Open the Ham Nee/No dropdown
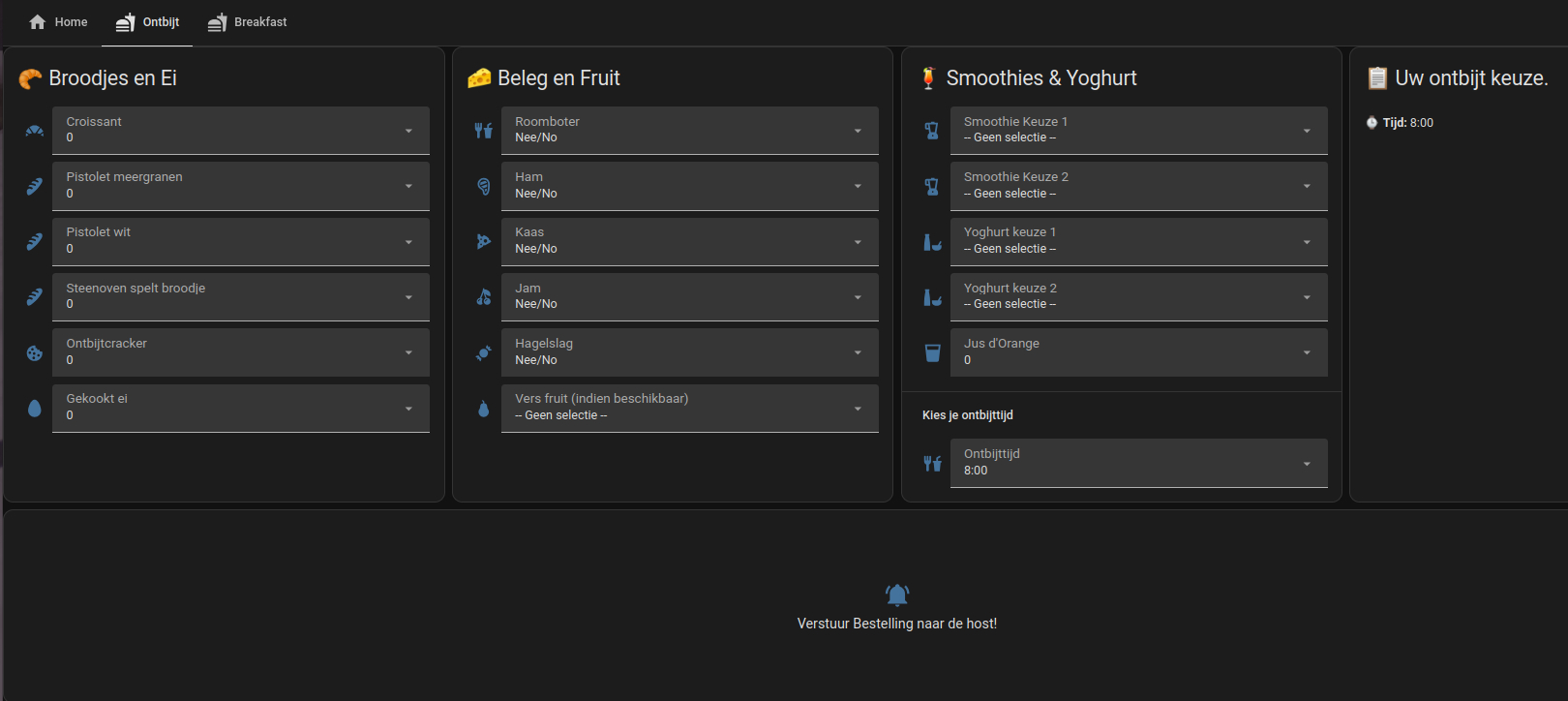 (x=690, y=186)
